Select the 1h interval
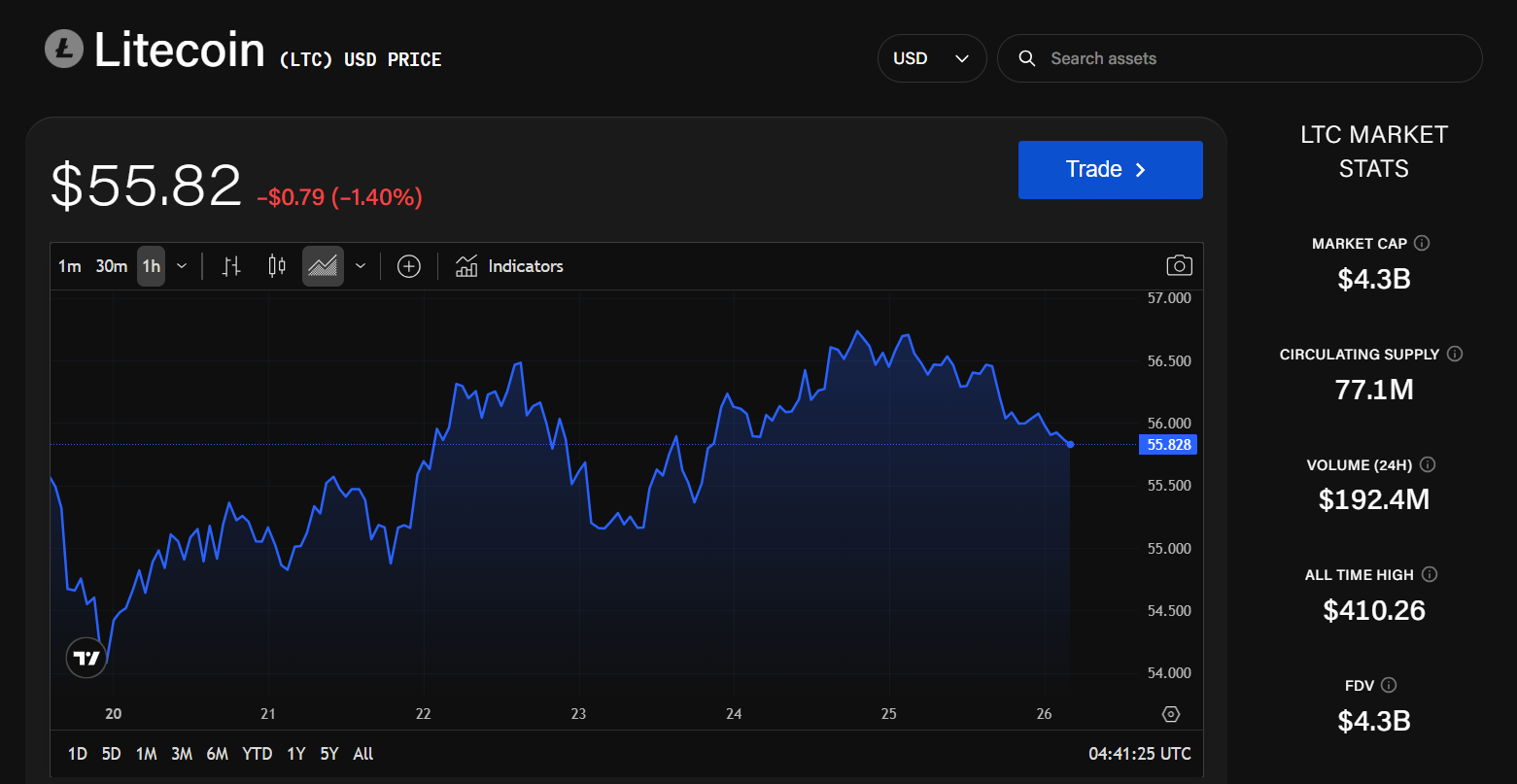 (151, 266)
